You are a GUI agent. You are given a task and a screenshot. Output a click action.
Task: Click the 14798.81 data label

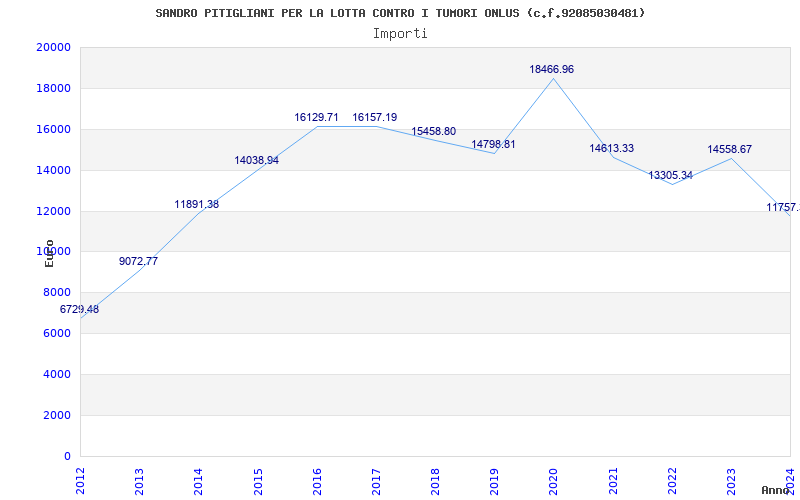(493, 145)
